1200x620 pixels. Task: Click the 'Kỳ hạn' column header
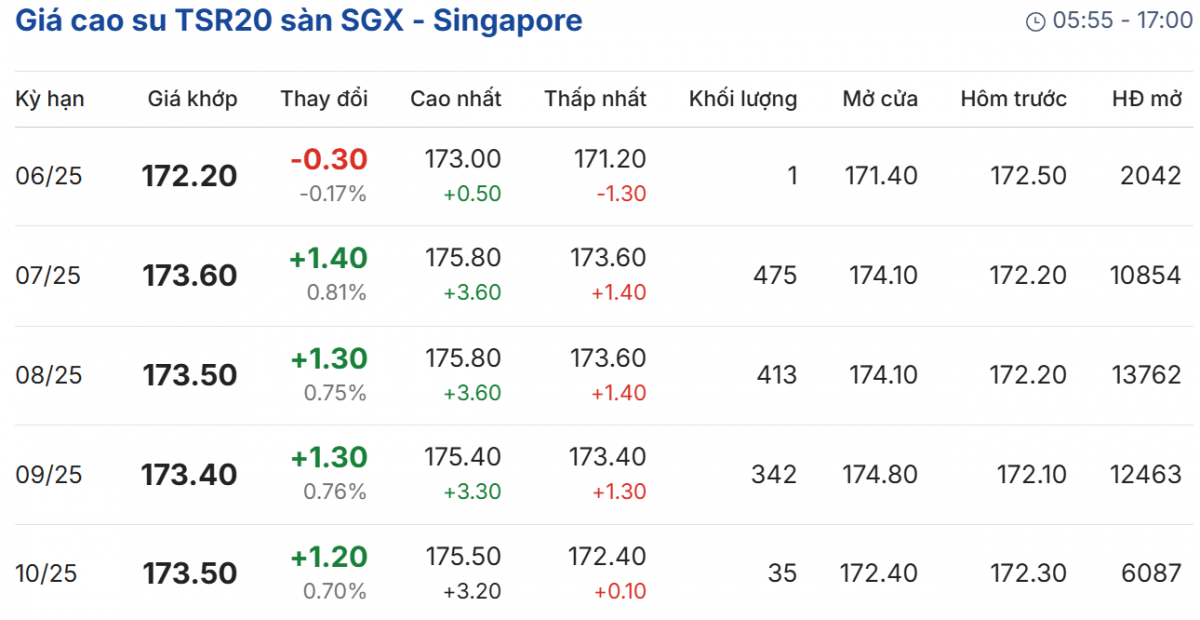point(50,99)
